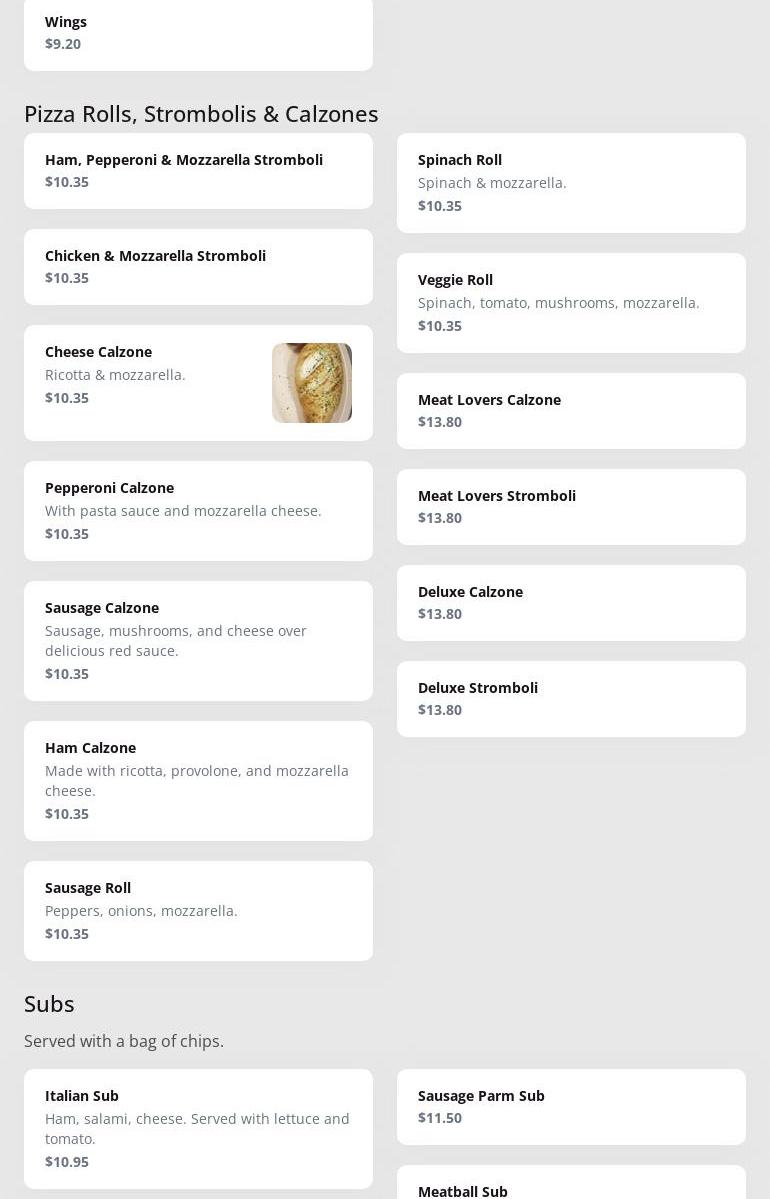
Task: Open the Sausage Calzone card
Action: (x=198, y=641)
